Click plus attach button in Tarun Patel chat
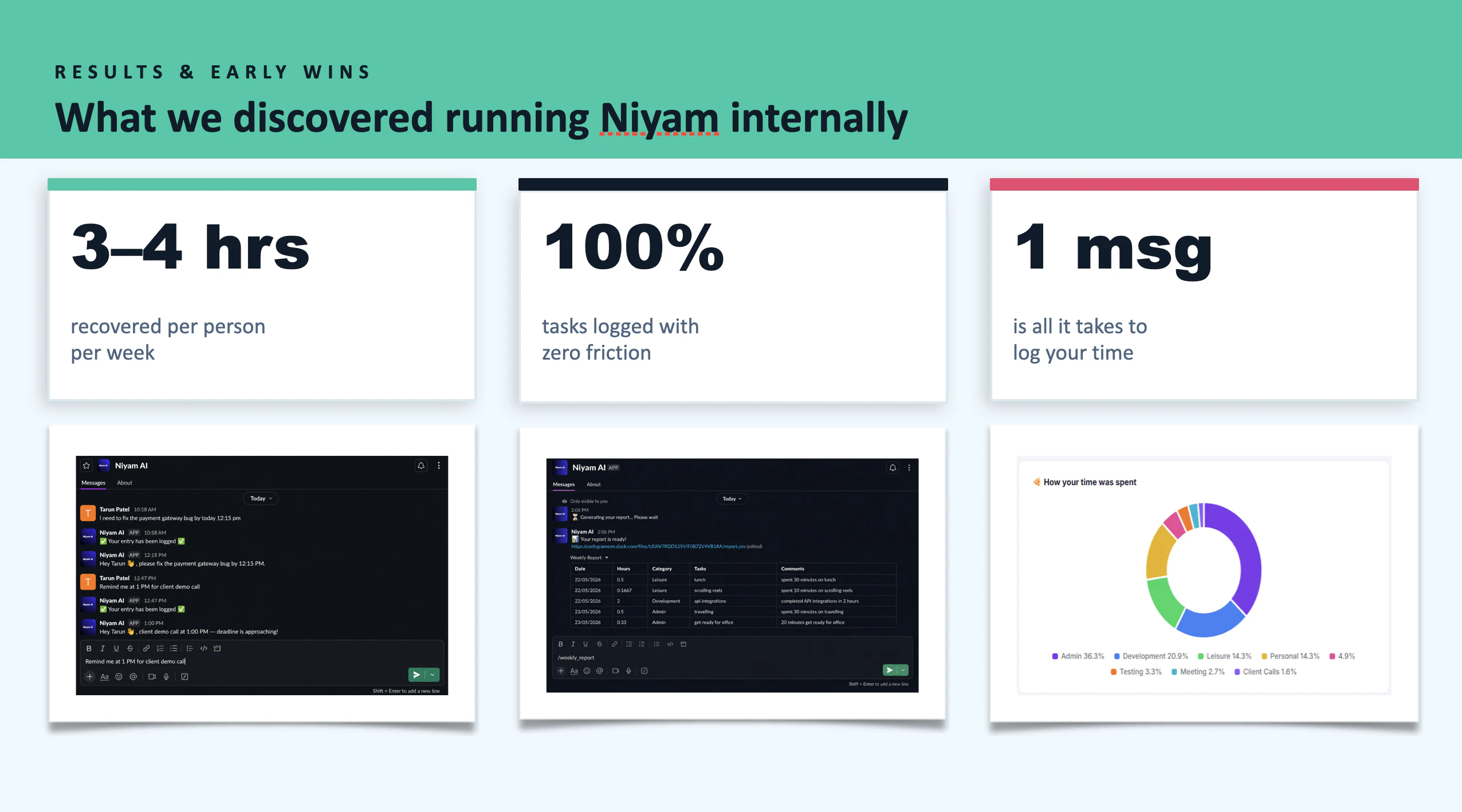The width and height of the screenshot is (1462, 812). click(x=90, y=676)
